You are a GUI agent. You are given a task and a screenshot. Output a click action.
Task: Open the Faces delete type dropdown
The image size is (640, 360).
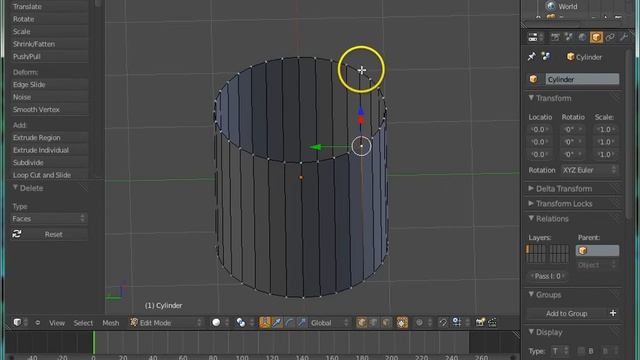tap(49, 219)
